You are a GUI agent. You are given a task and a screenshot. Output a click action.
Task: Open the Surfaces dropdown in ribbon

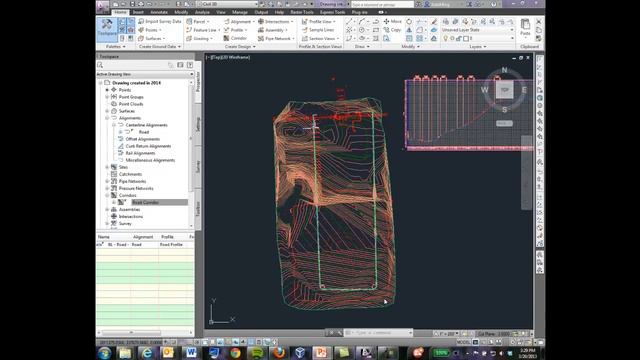[152, 38]
